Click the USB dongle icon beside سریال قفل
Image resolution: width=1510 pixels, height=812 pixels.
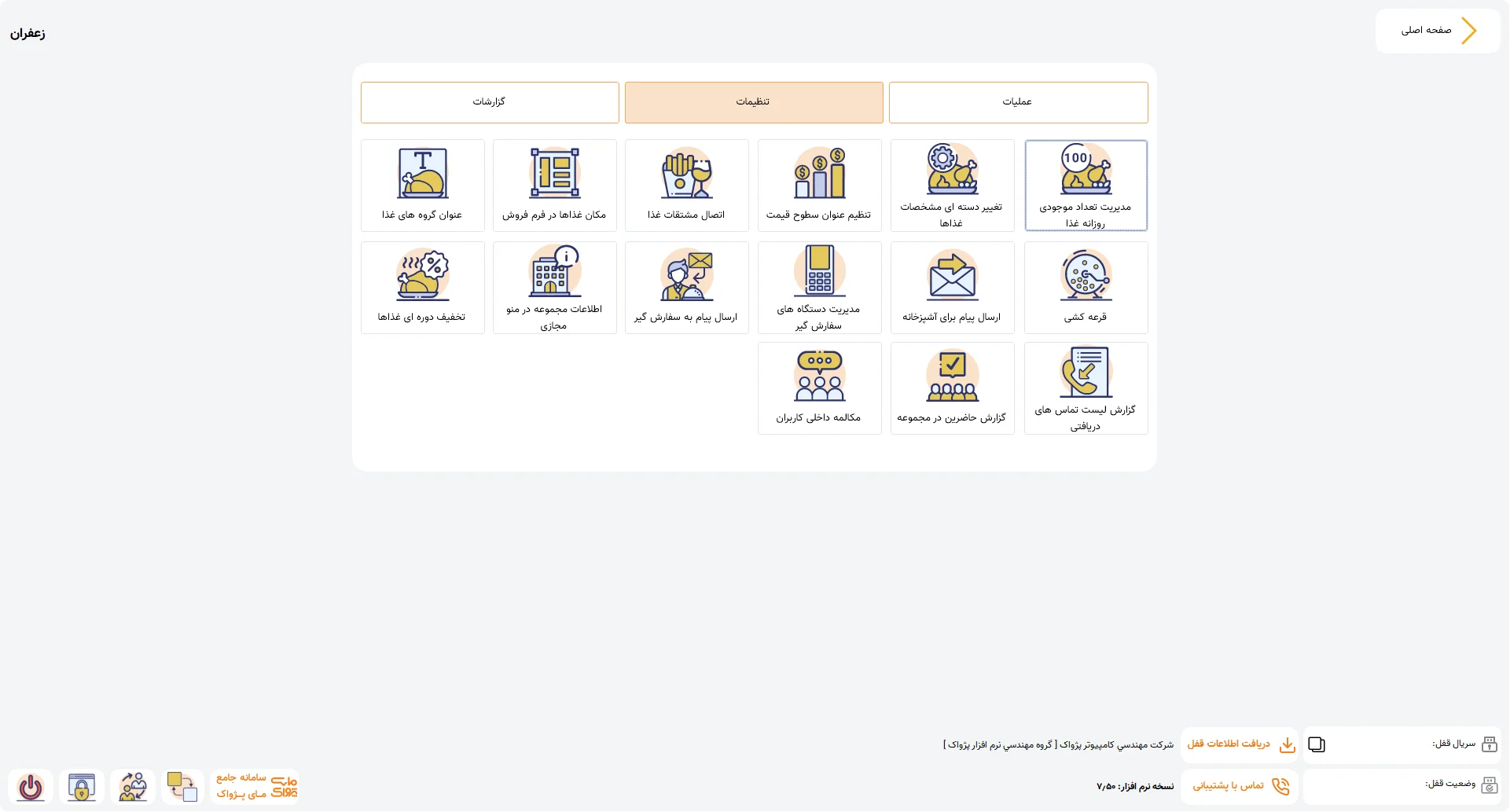(1489, 744)
